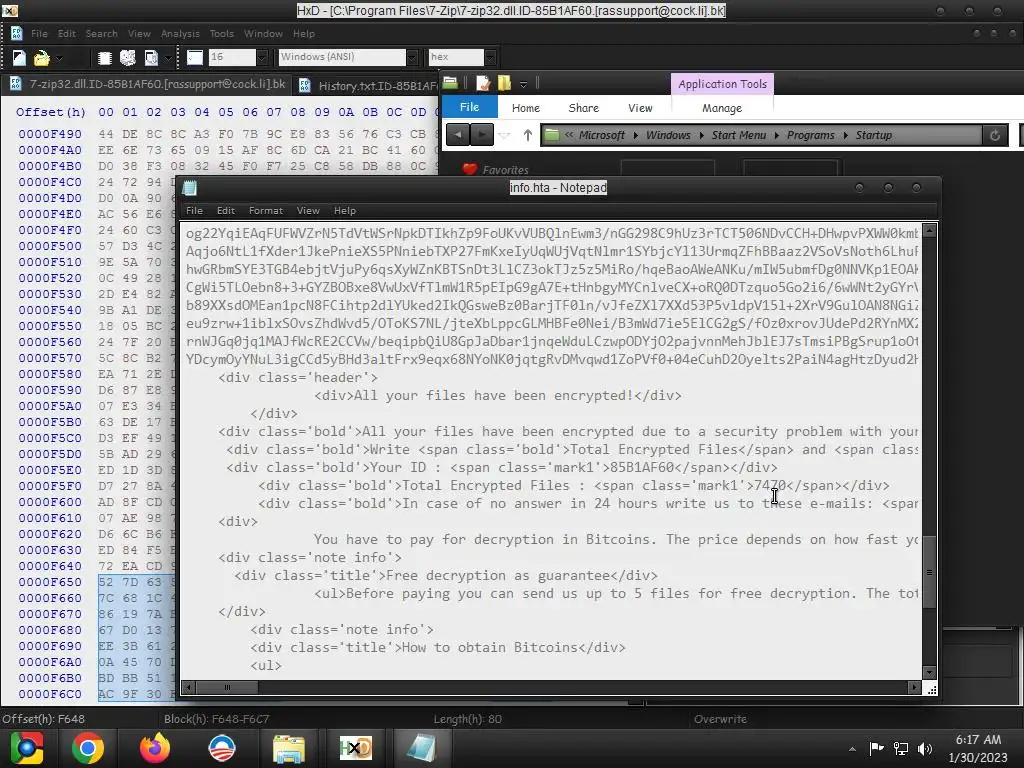
Task: Click Programs in the Explorer address path
Action: (x=810, y=135)
